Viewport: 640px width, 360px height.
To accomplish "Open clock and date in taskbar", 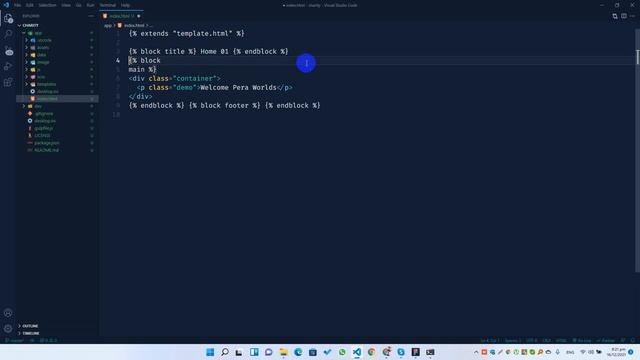I will coord(616,352).
